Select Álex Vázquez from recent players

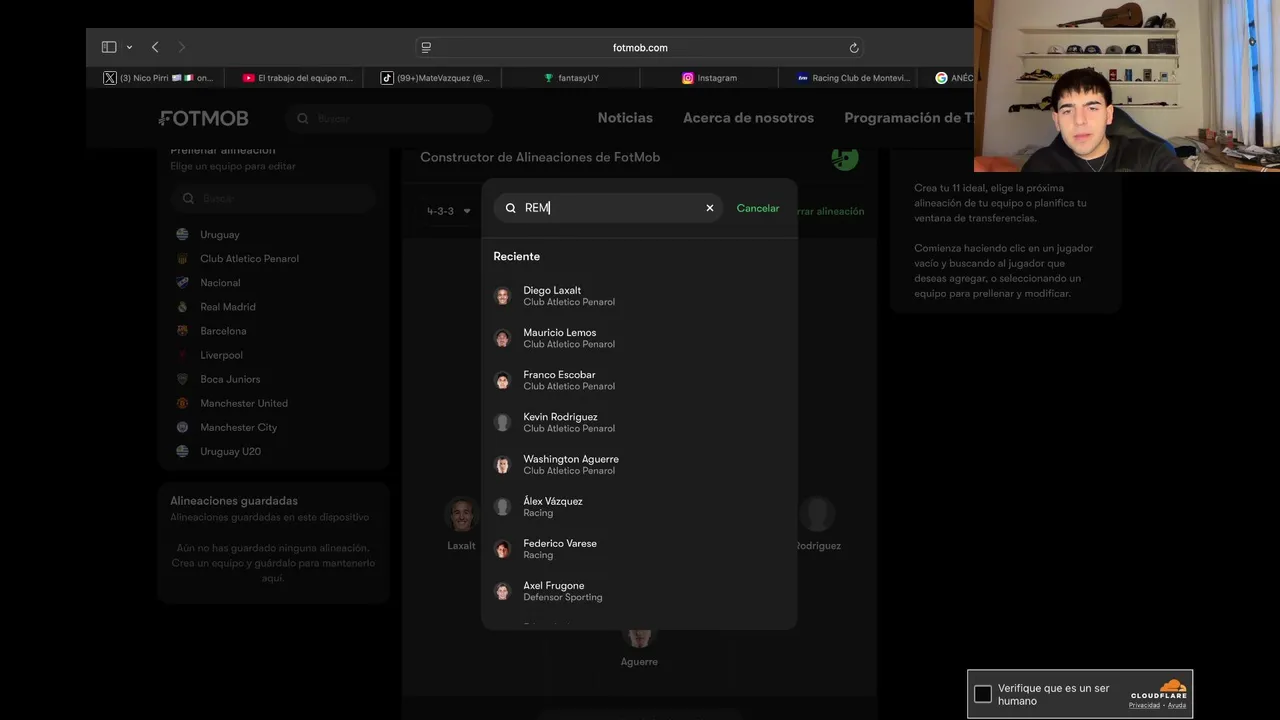point(639,506)
